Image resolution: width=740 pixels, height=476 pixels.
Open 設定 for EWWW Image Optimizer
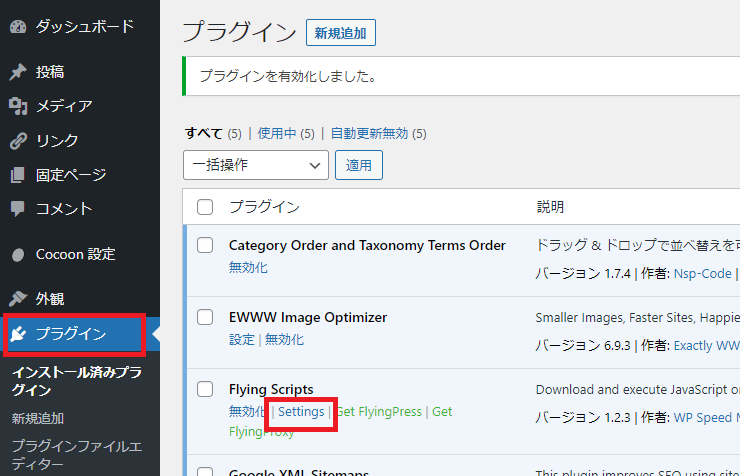pyautogui.click(x=242, y=340)
